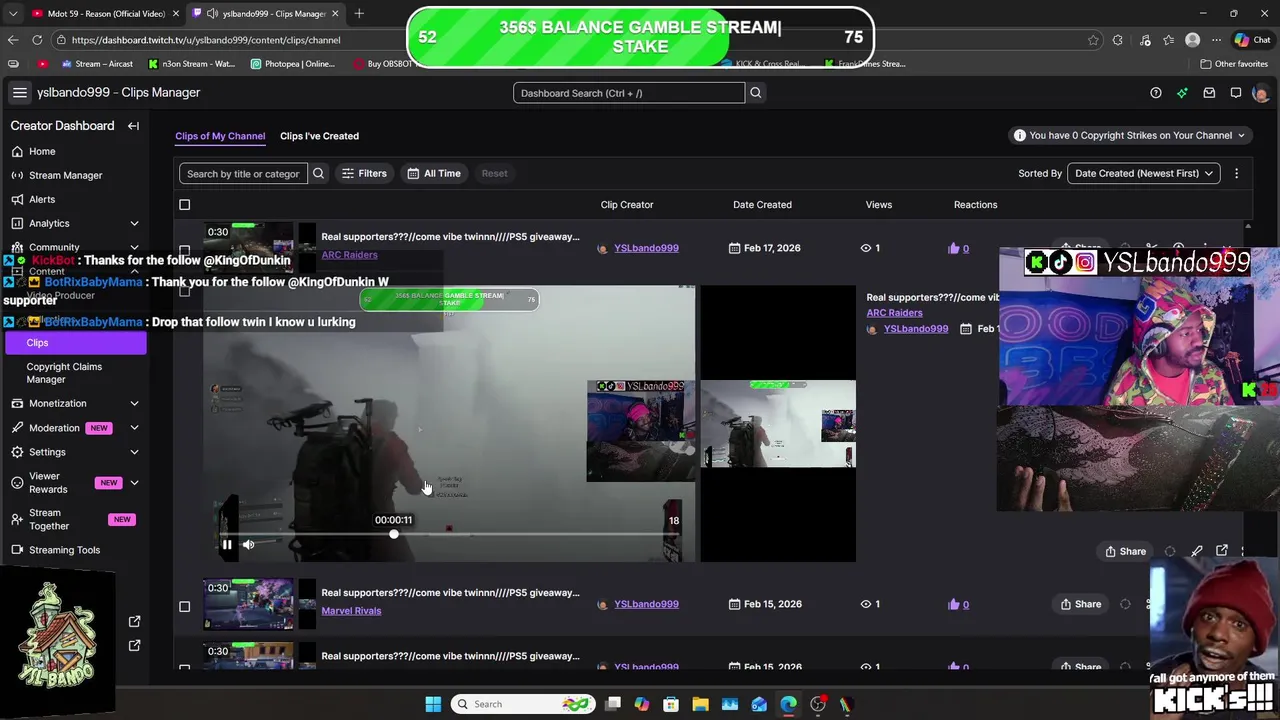Pause the playing clip video
Screen dimensions: 1280x720
(x=227, y=545)
